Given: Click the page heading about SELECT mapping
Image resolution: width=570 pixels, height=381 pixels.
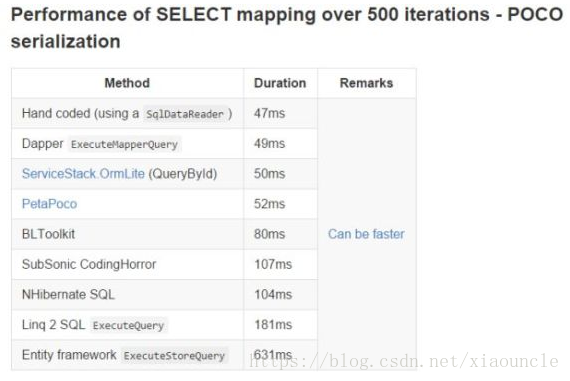Looking at the screenshot, I should 287,28.
